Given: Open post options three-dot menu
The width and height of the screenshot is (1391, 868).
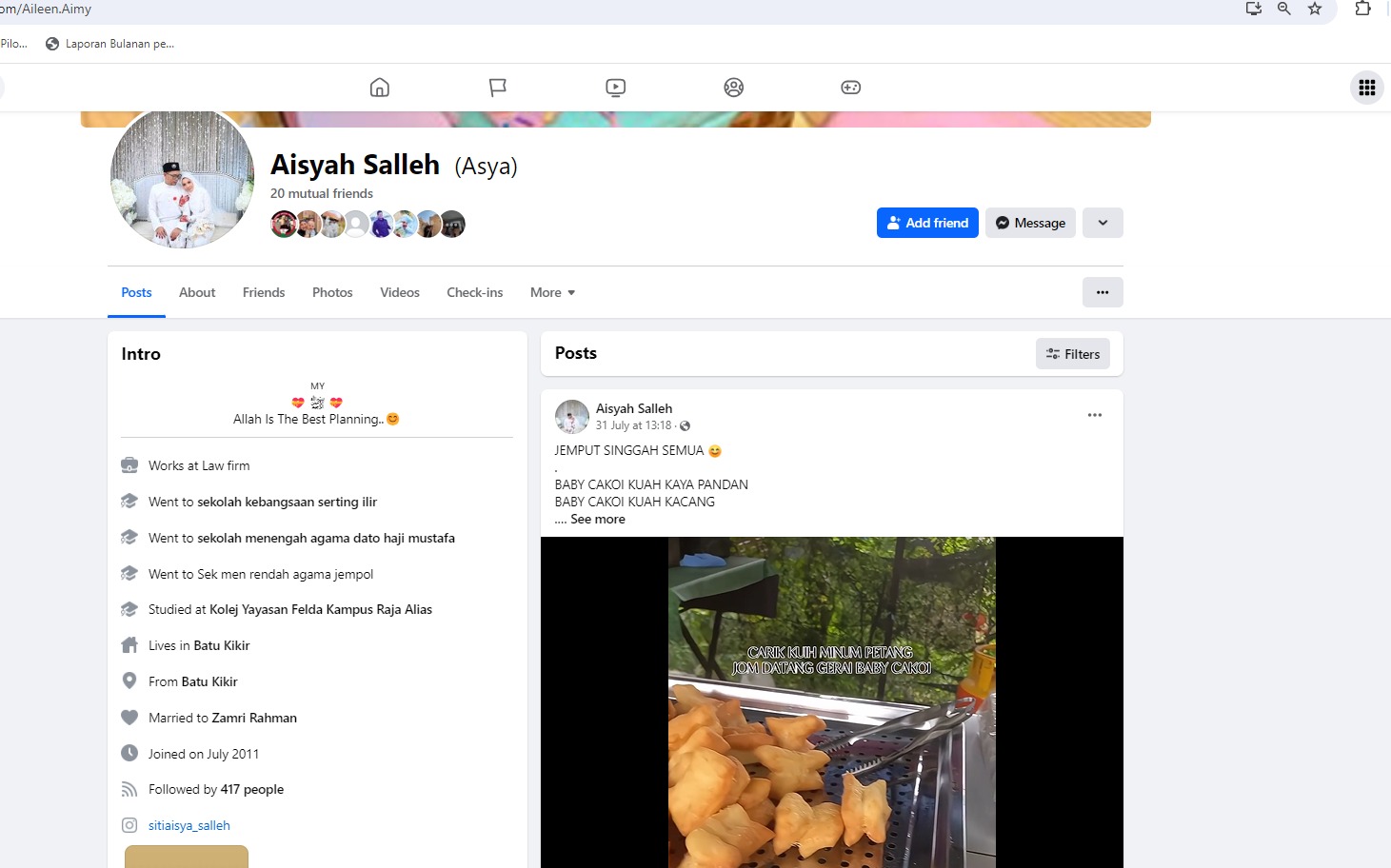Looking at the screenshot, I should click(1094, 415).
